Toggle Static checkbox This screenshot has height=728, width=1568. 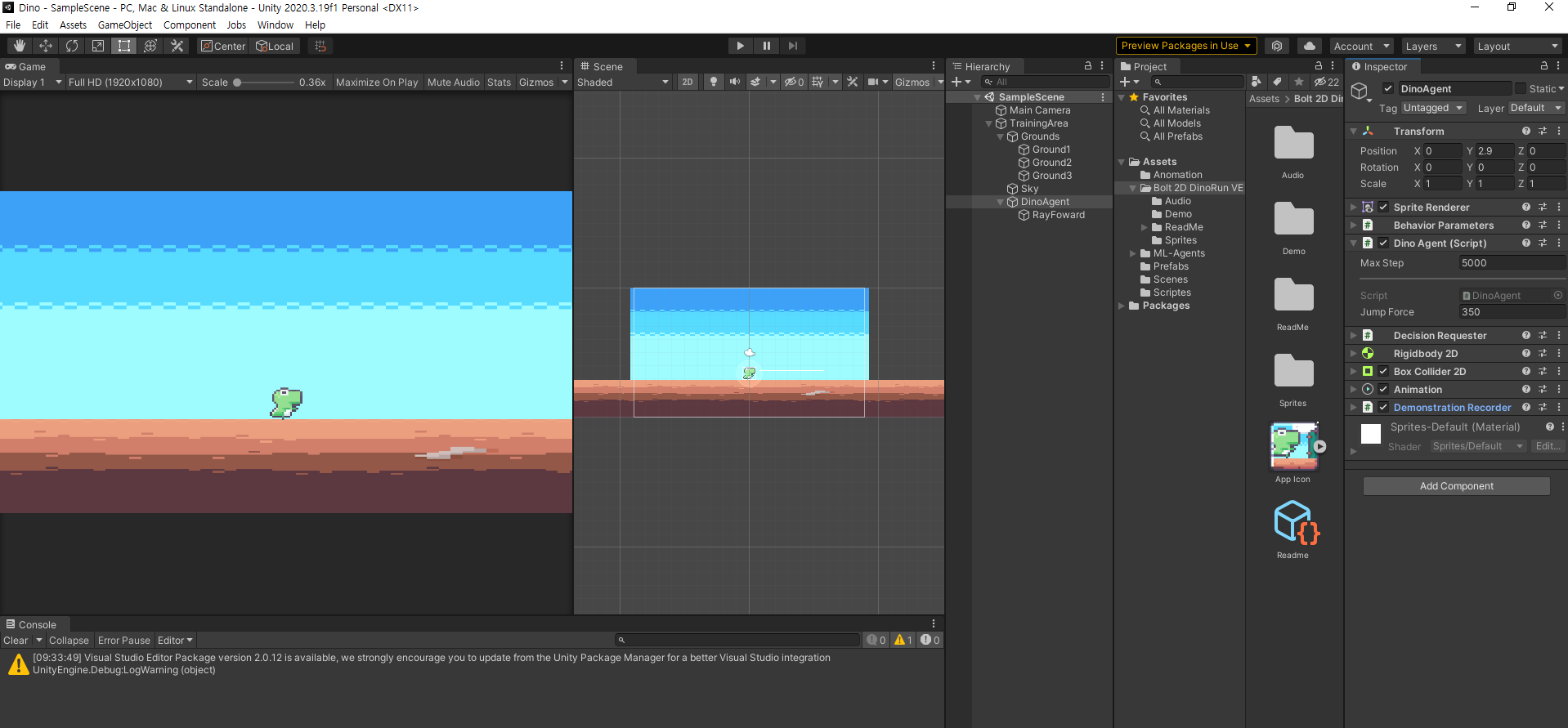tap(1521, 89)
